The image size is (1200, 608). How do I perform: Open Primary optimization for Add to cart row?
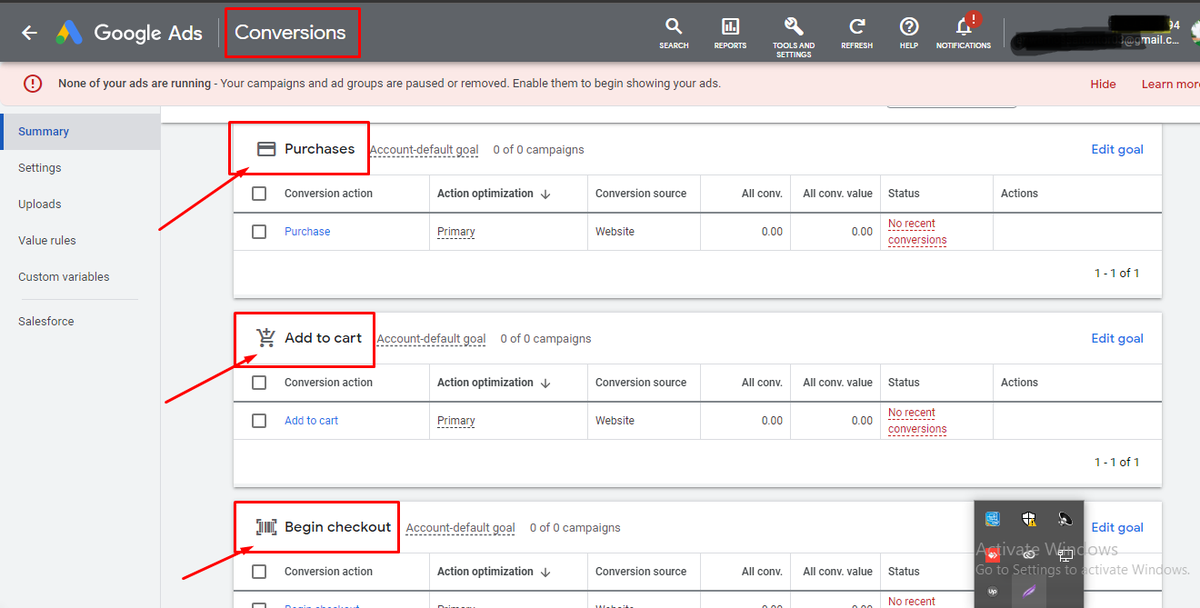click(456, 420)
